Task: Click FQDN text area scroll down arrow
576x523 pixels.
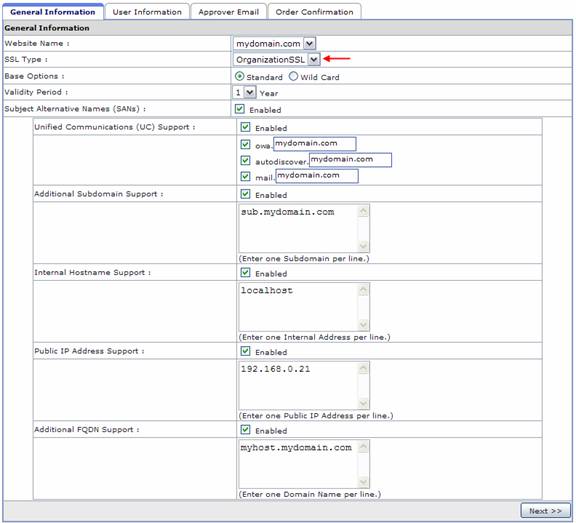Action: pos(363,481)
